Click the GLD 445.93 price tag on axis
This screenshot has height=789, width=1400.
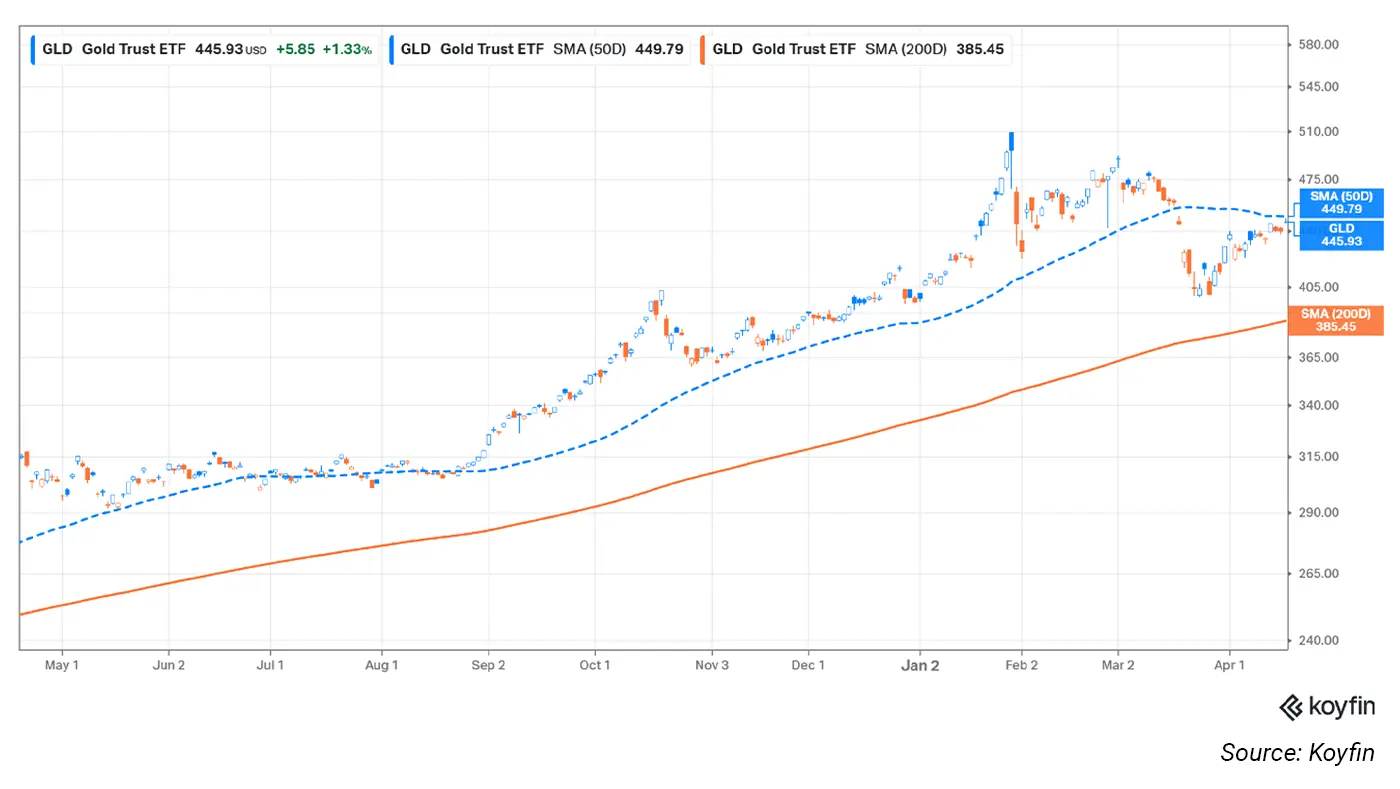click(1342, 235)
